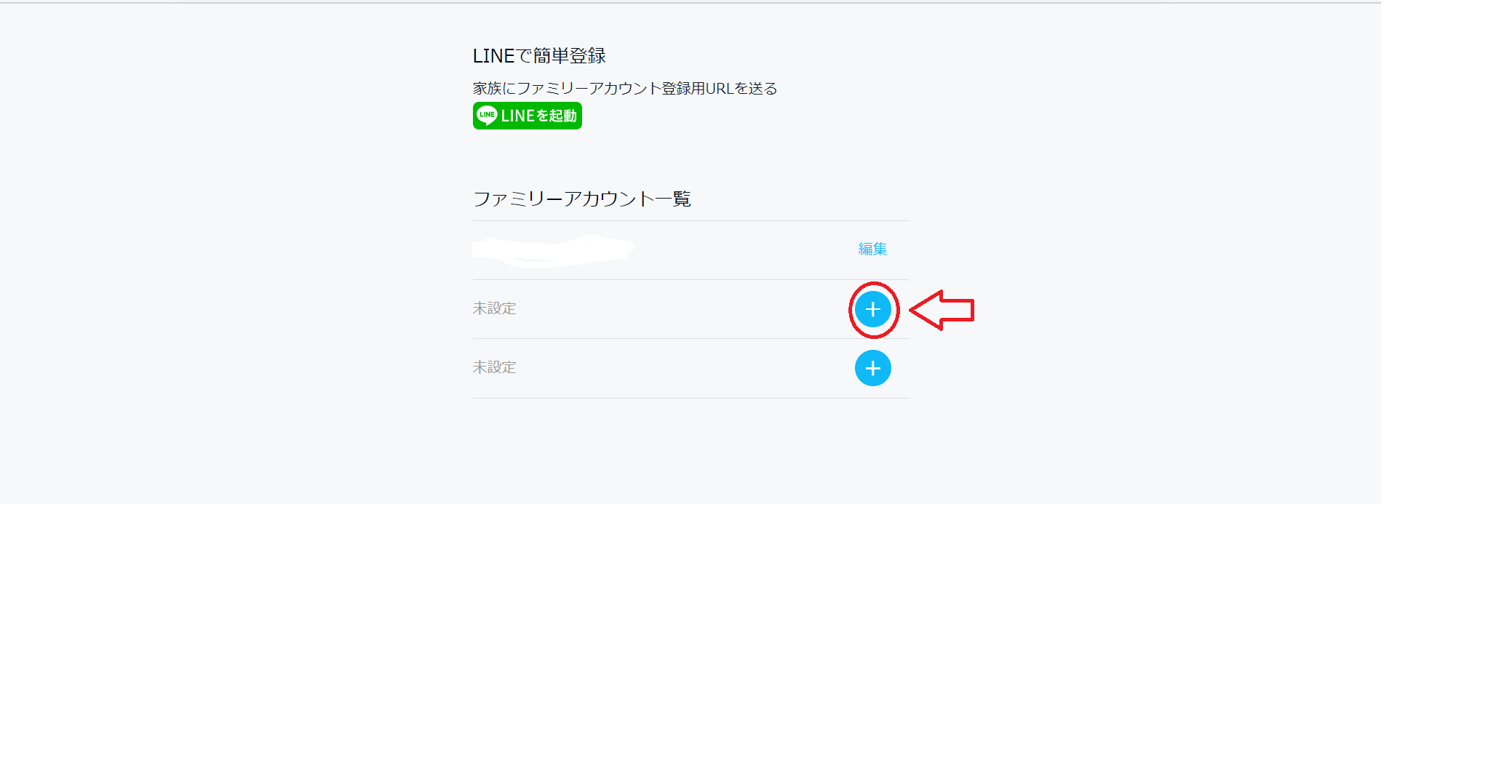Click the ファミリーアカウント一覧 heading
Image resolution: width=1512 pixels, height=784 pixels.
(x=582, y=199)
